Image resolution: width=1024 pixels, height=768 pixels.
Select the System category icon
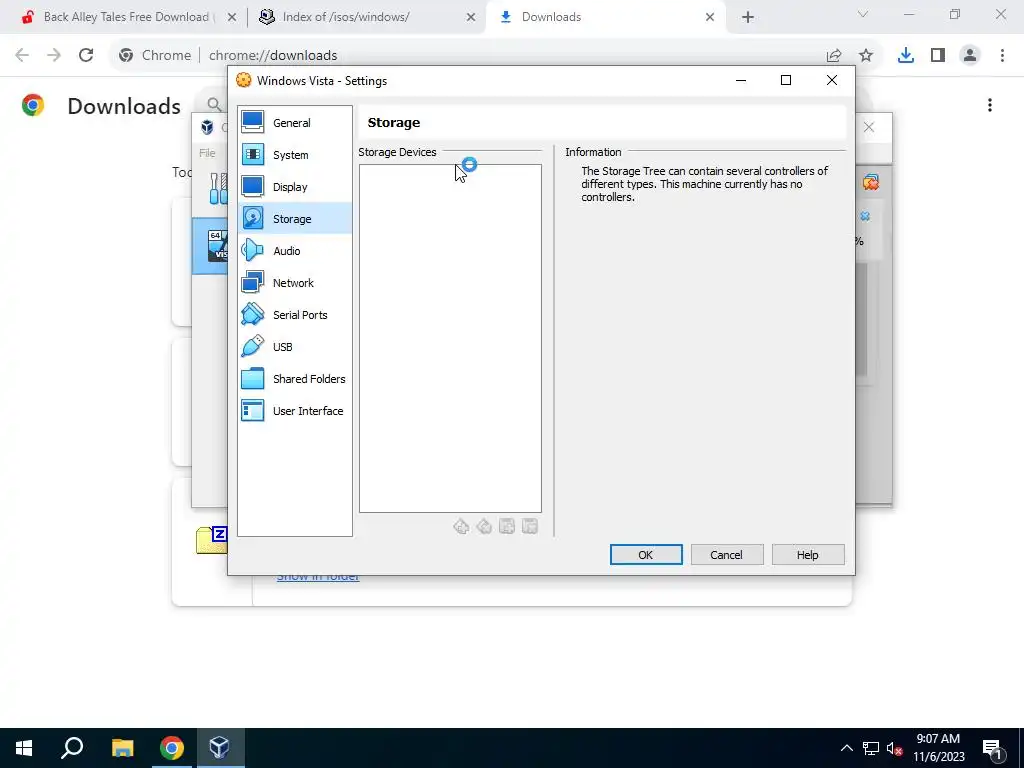click(x=253, y=155)
